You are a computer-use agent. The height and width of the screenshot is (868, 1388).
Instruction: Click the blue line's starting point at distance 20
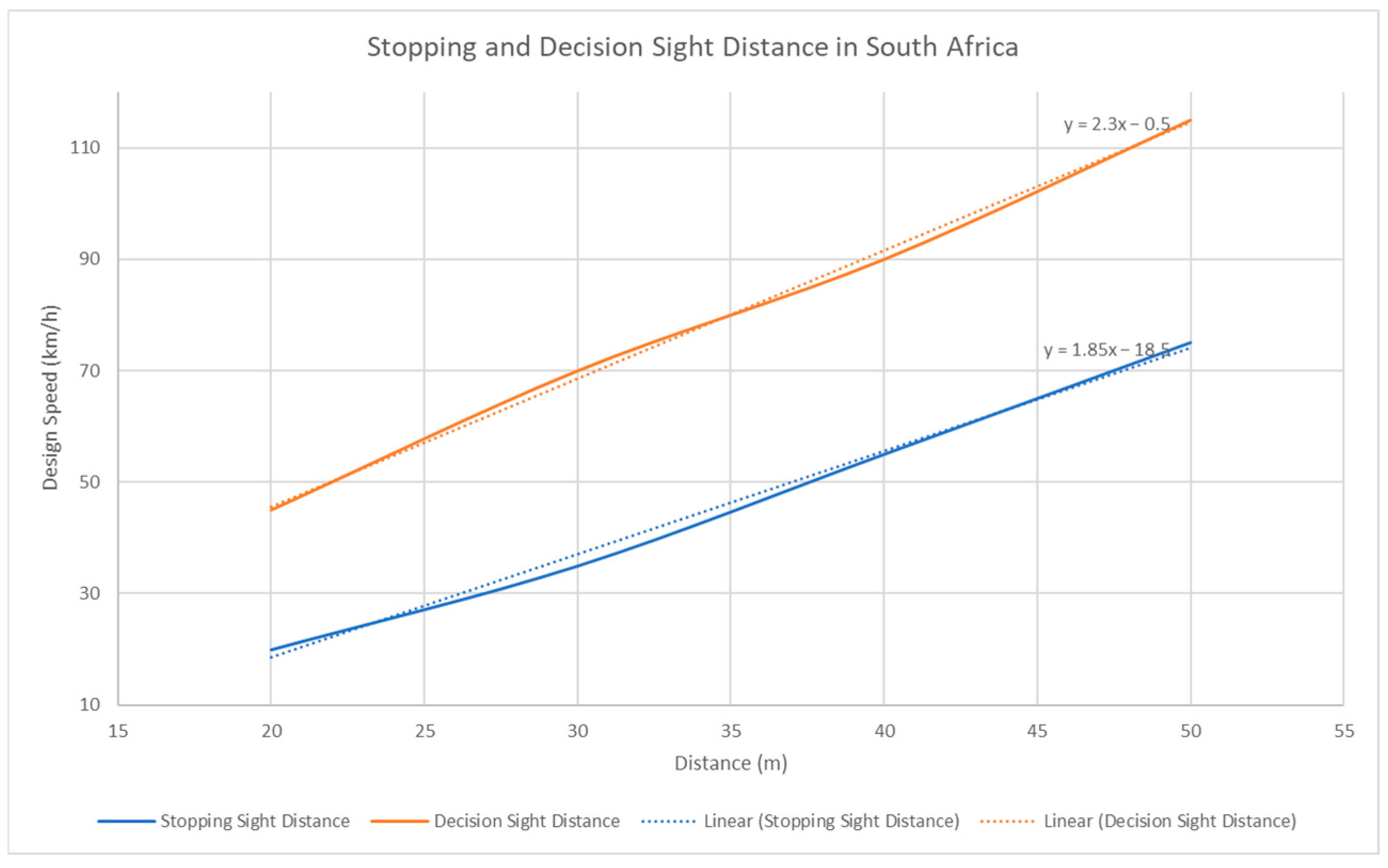point(271,650)
